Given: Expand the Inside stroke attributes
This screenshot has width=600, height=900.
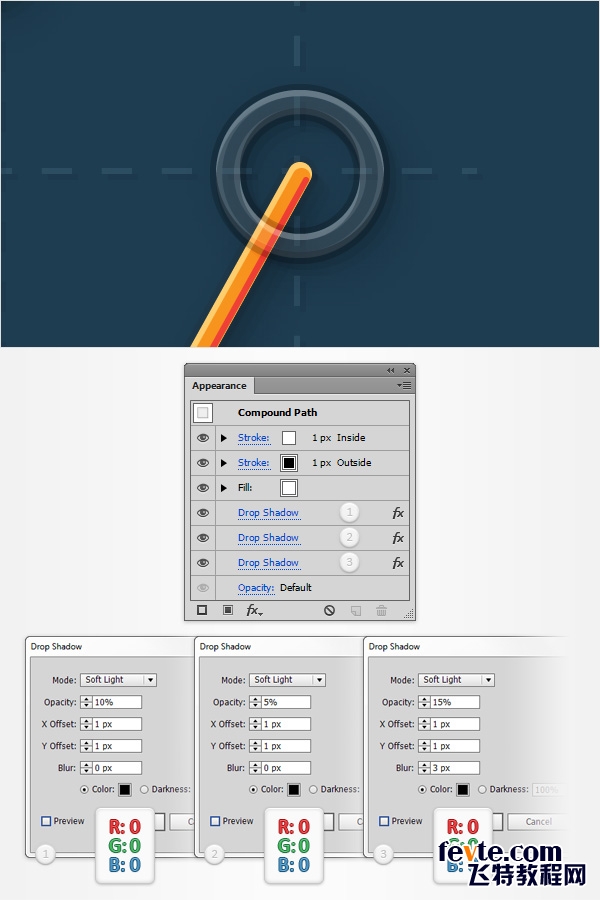Looking at the screenshot, I should [224, 438].
